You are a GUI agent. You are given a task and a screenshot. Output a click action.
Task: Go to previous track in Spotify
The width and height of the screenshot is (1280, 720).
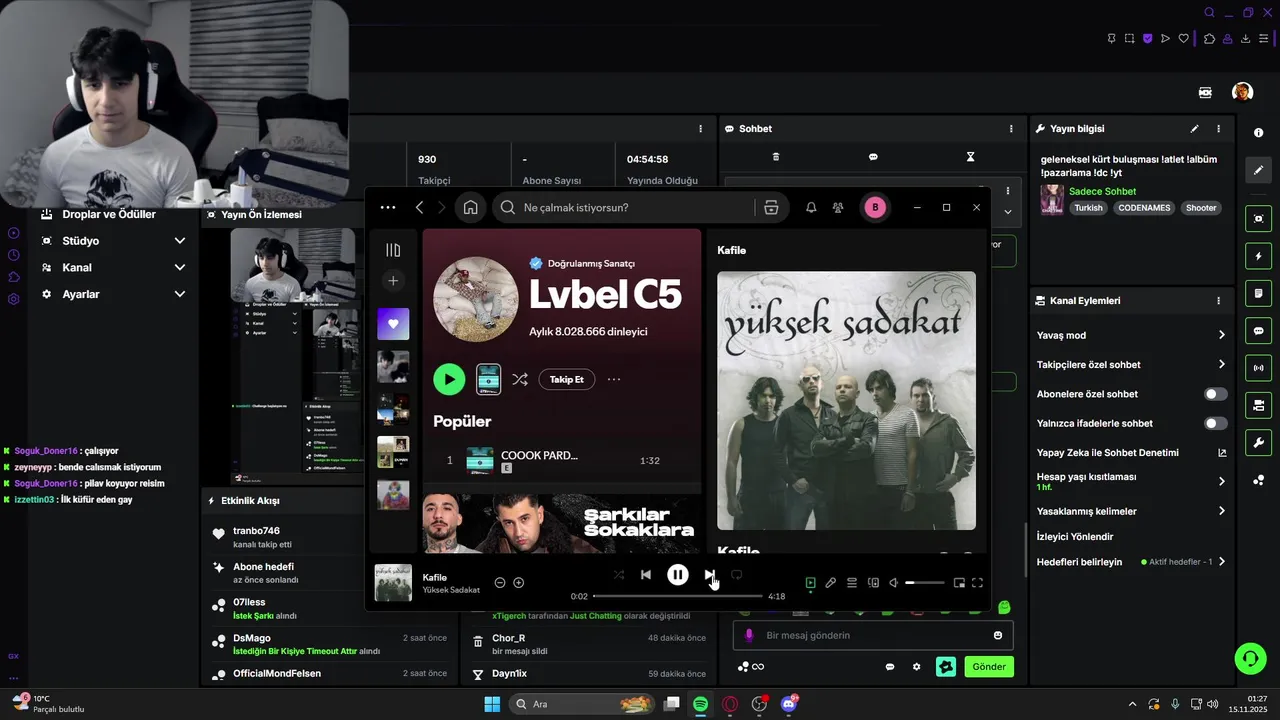(646, 575)
